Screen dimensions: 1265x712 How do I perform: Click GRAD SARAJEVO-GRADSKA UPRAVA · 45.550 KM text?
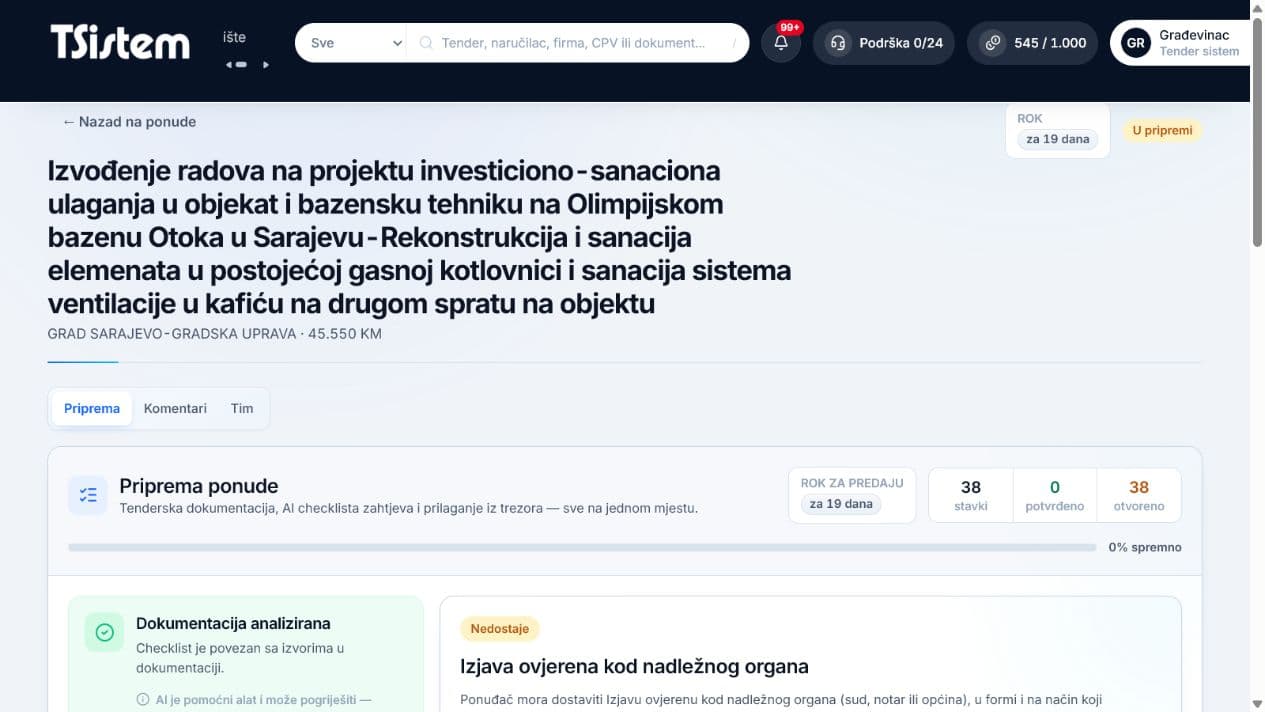pyautogui.click(x=214, y=333)
